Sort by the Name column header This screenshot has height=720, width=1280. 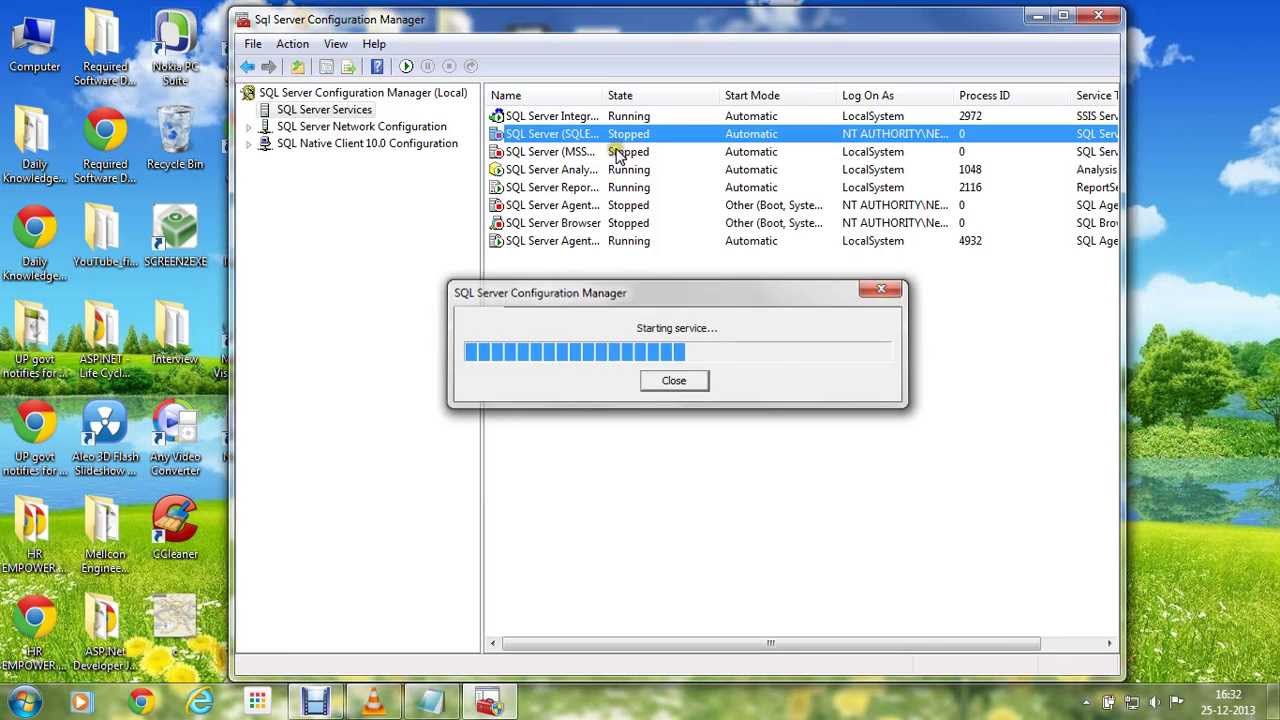546,96
